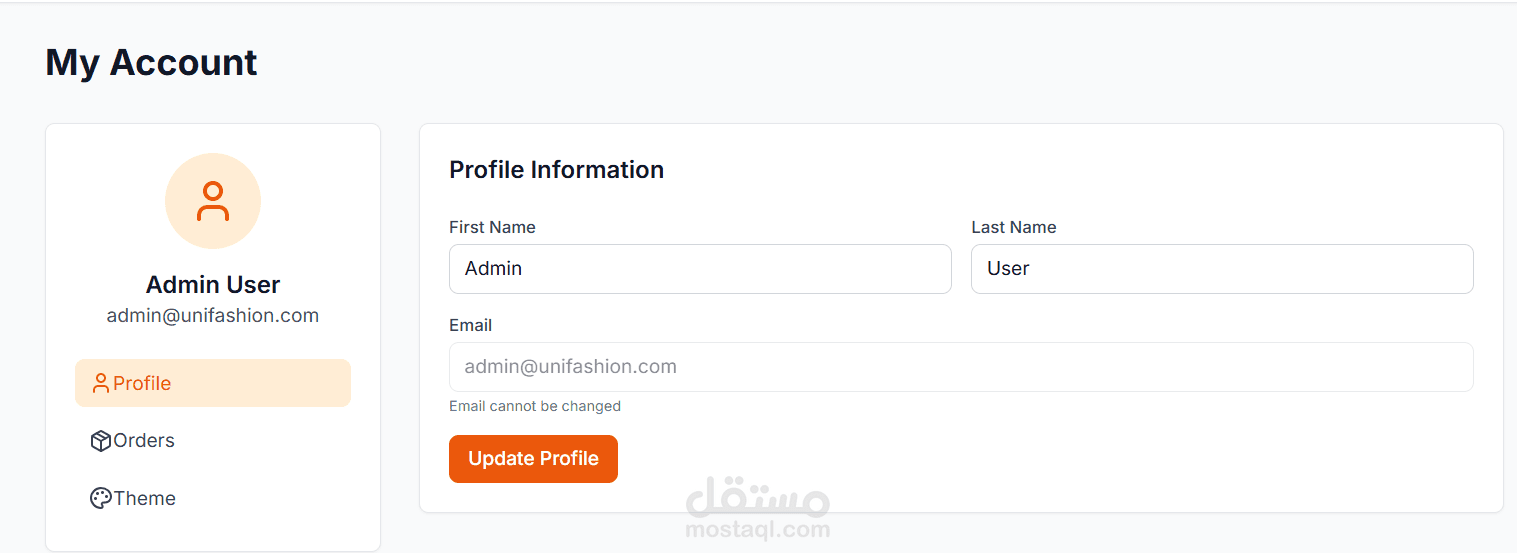Click the person icon beside Profile
The height and width of the screenshot is (553, 1517).
click(x=100, y=383)
